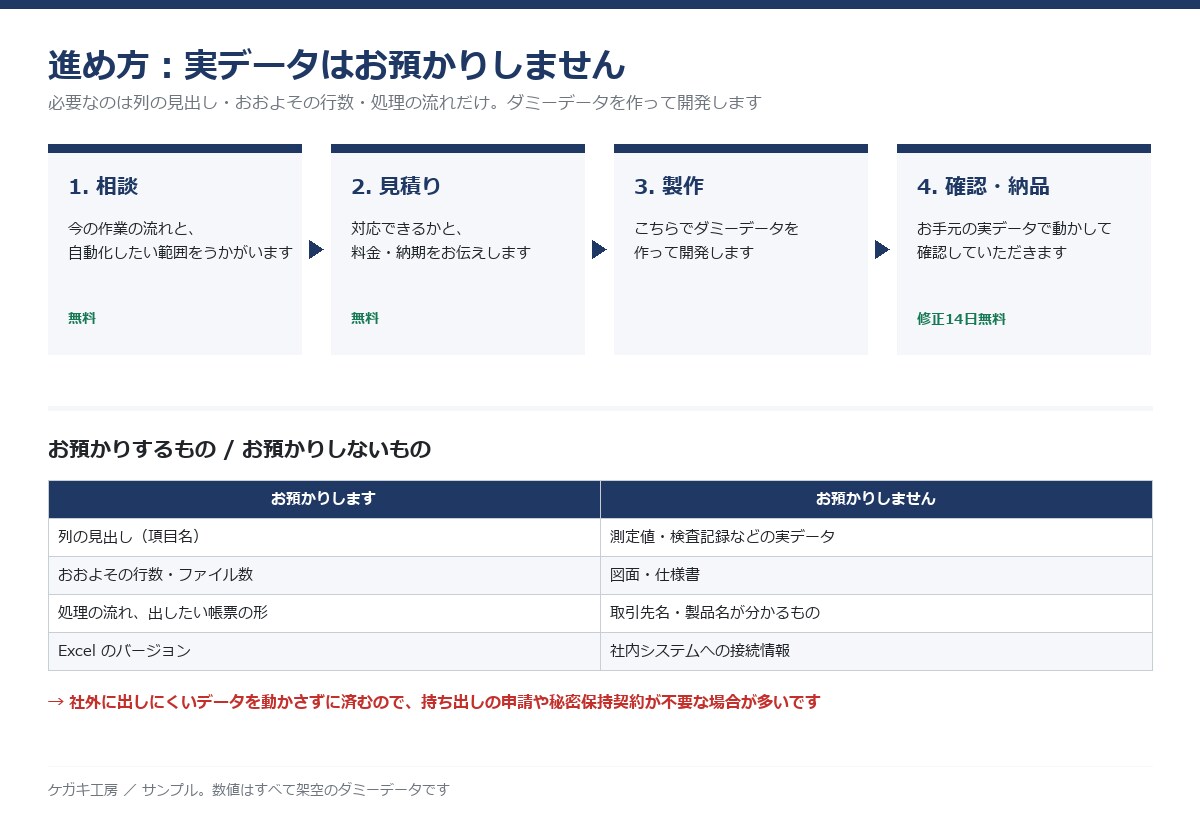
Task: Click the step heading 4. 確認・納品
Action: coord(983,186)
